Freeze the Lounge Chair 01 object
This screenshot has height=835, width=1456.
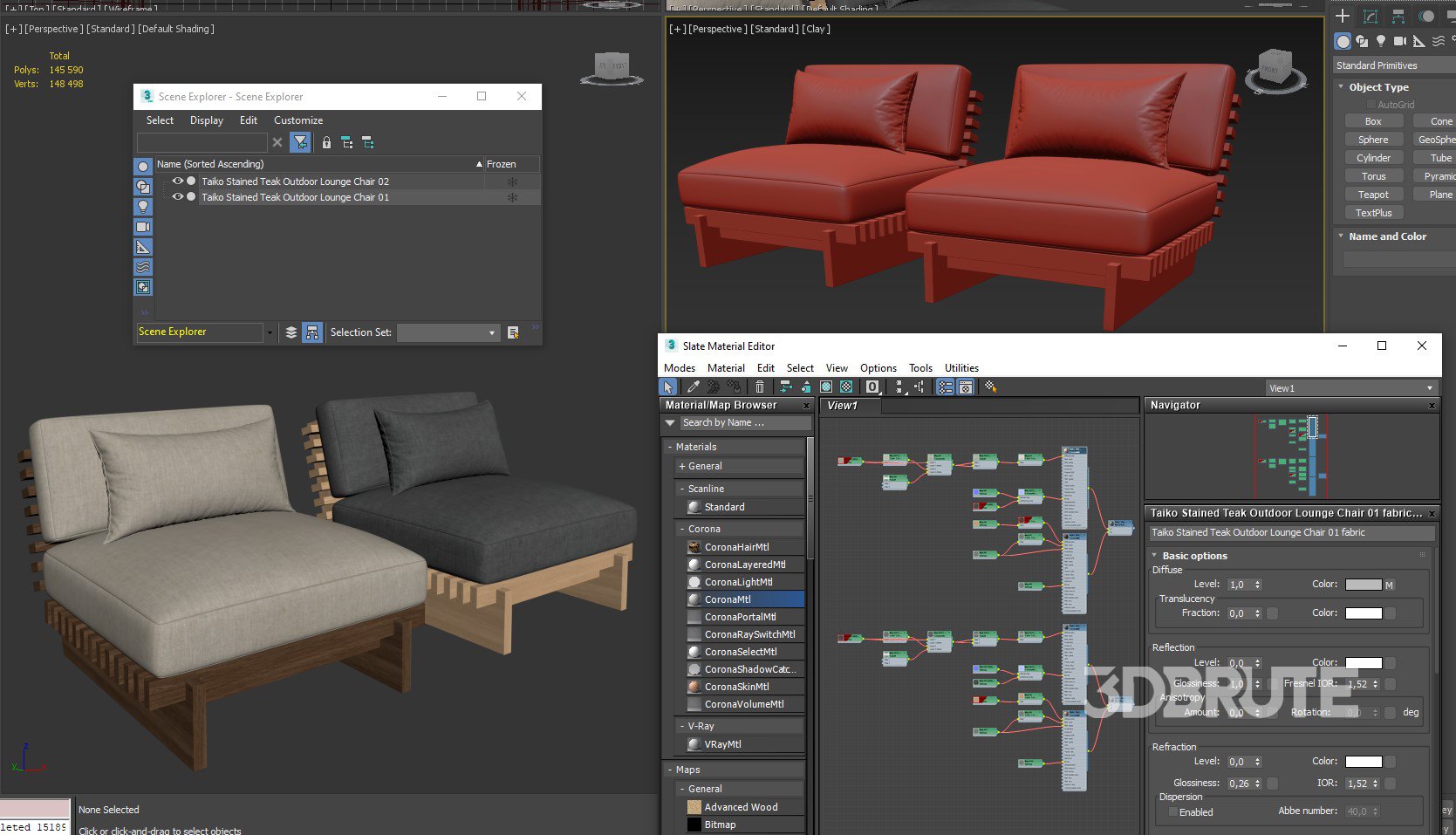coord(512,198)
